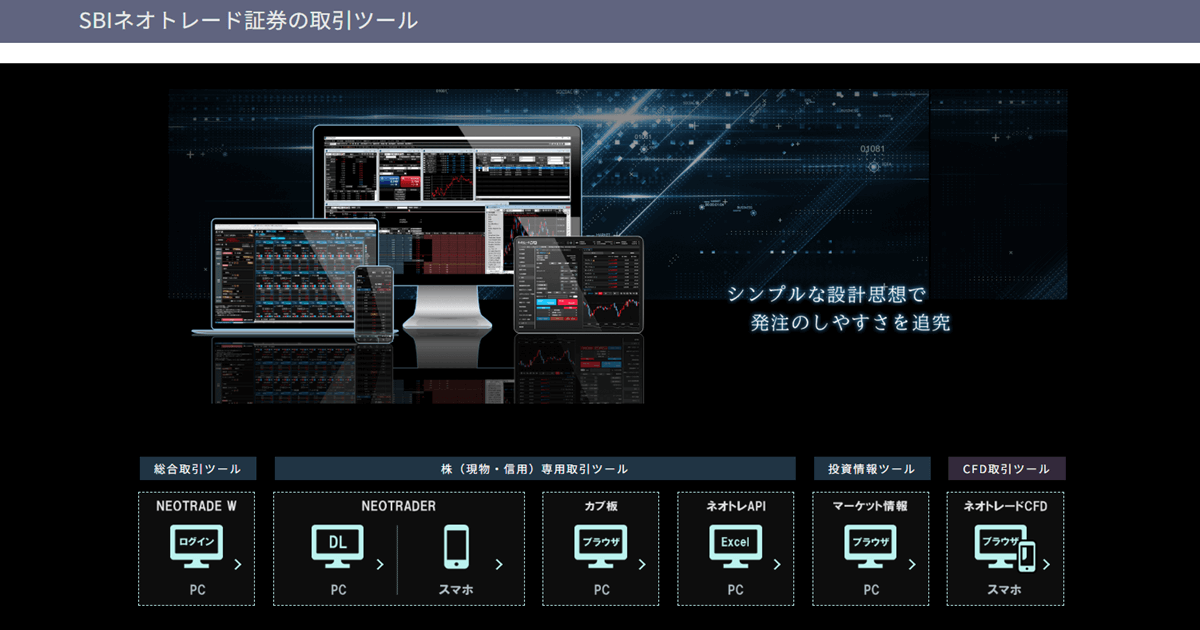Click the PC label under マーケット情報
Viewport: 1200px width, 630px height.
click(x=871, y=590)
